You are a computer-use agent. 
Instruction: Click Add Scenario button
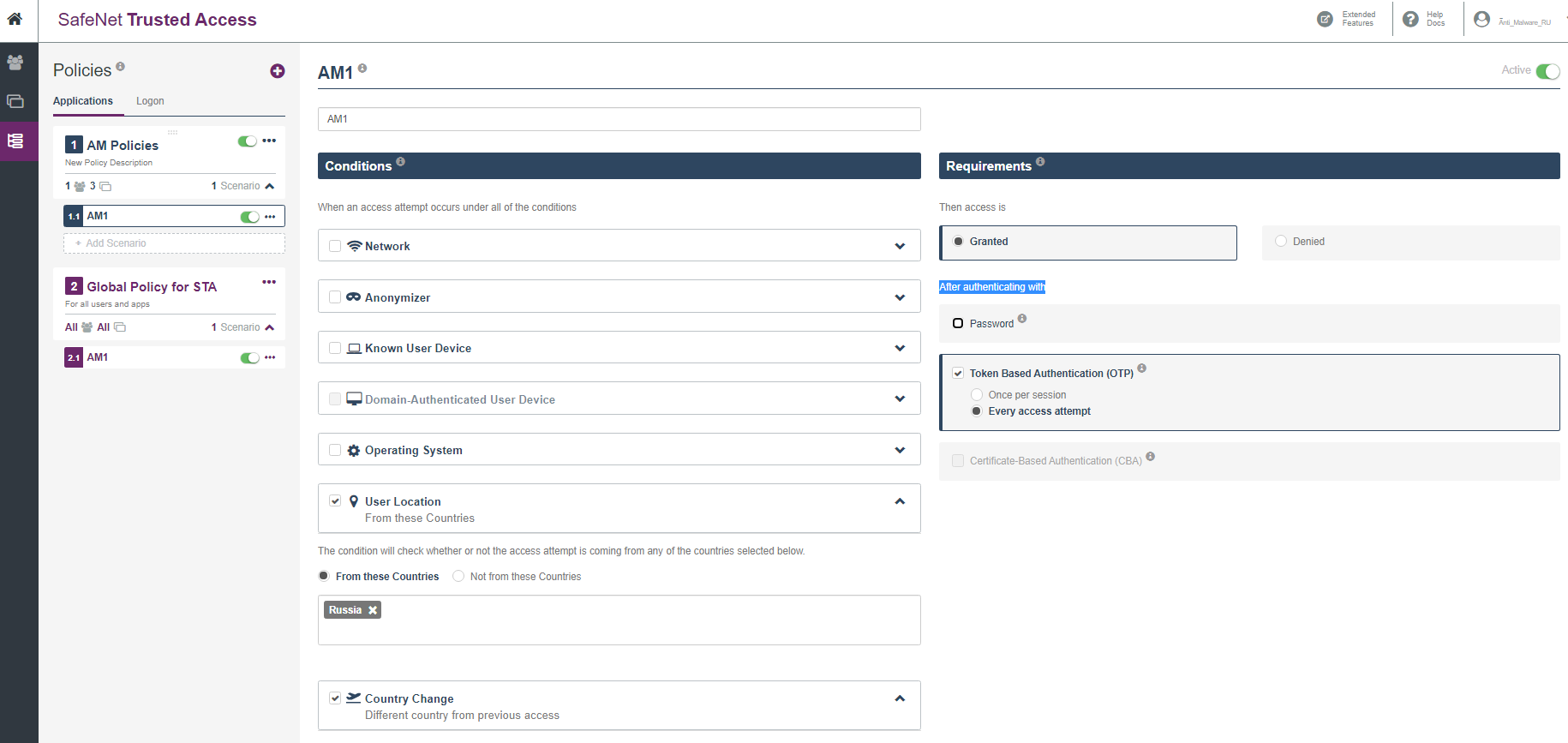coord(174,243)
